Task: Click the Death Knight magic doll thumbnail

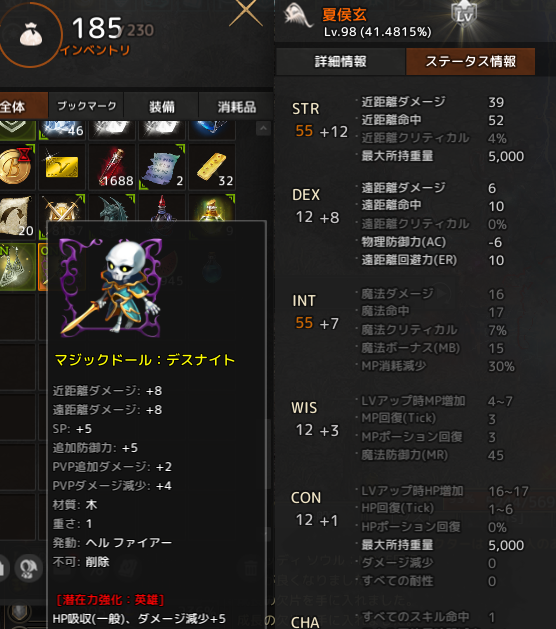Action: pyautogui.click(x=111, y=288)
